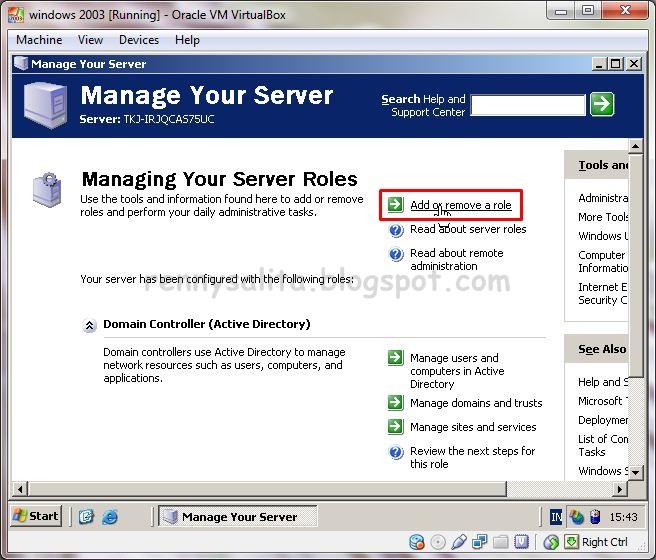The height and width of the screenshot is (560, 656).
Task: Click the tray icon next to the clock
Action: click(595, 517)
